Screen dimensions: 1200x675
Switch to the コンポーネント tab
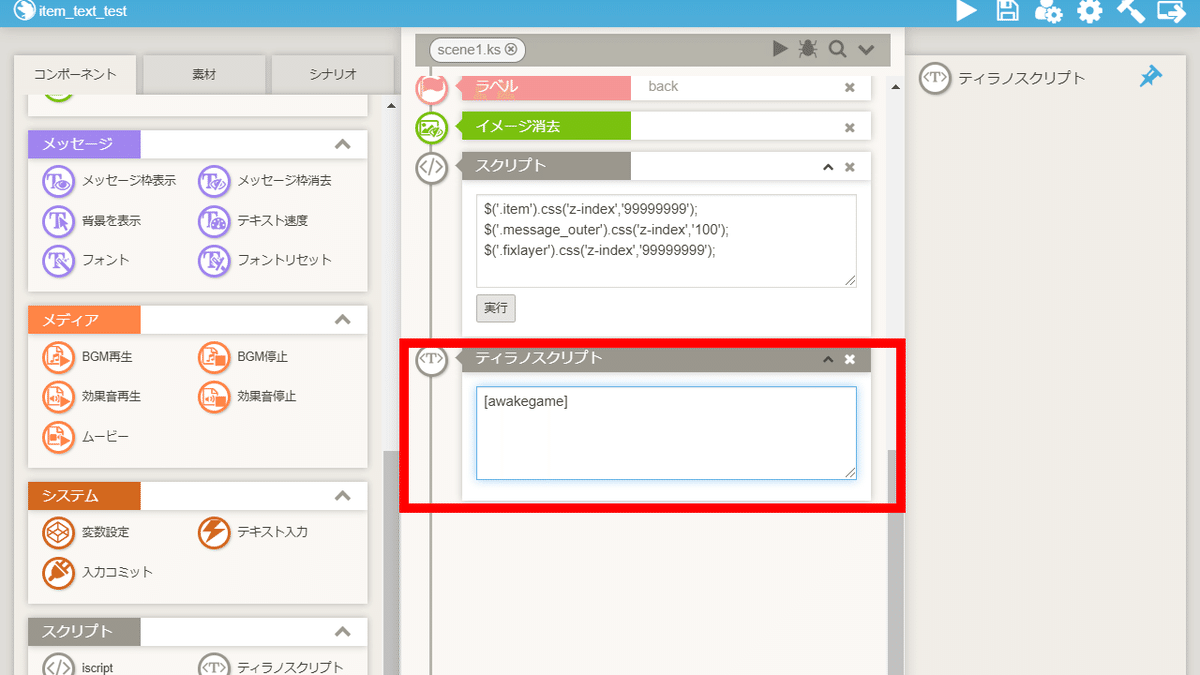75,74
